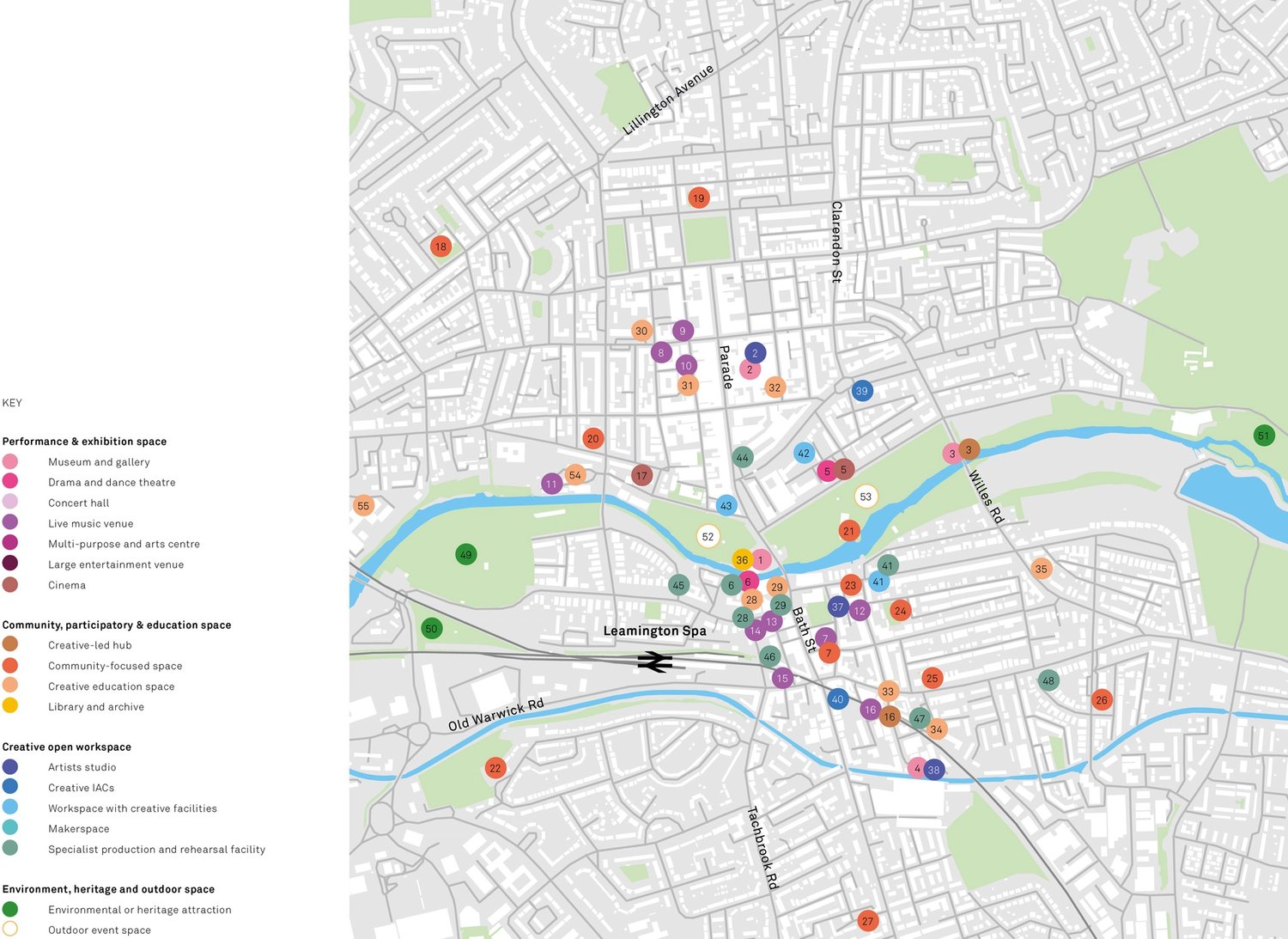
Task: Click cinema marker number 17
Action: [x=641, y=475]
